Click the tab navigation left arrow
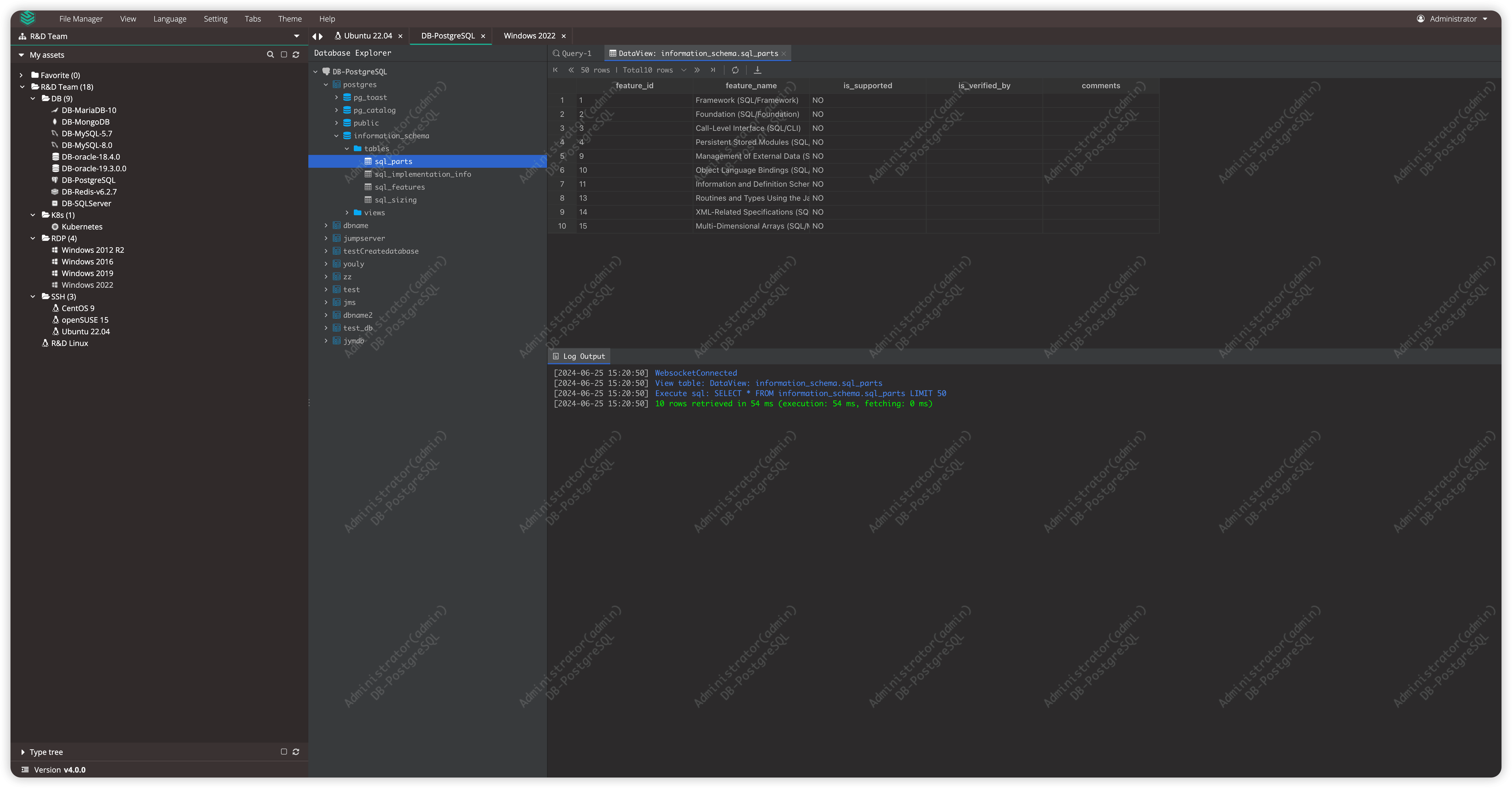The width and height of the screenshot is (1512, 788). tap(315, 36)
